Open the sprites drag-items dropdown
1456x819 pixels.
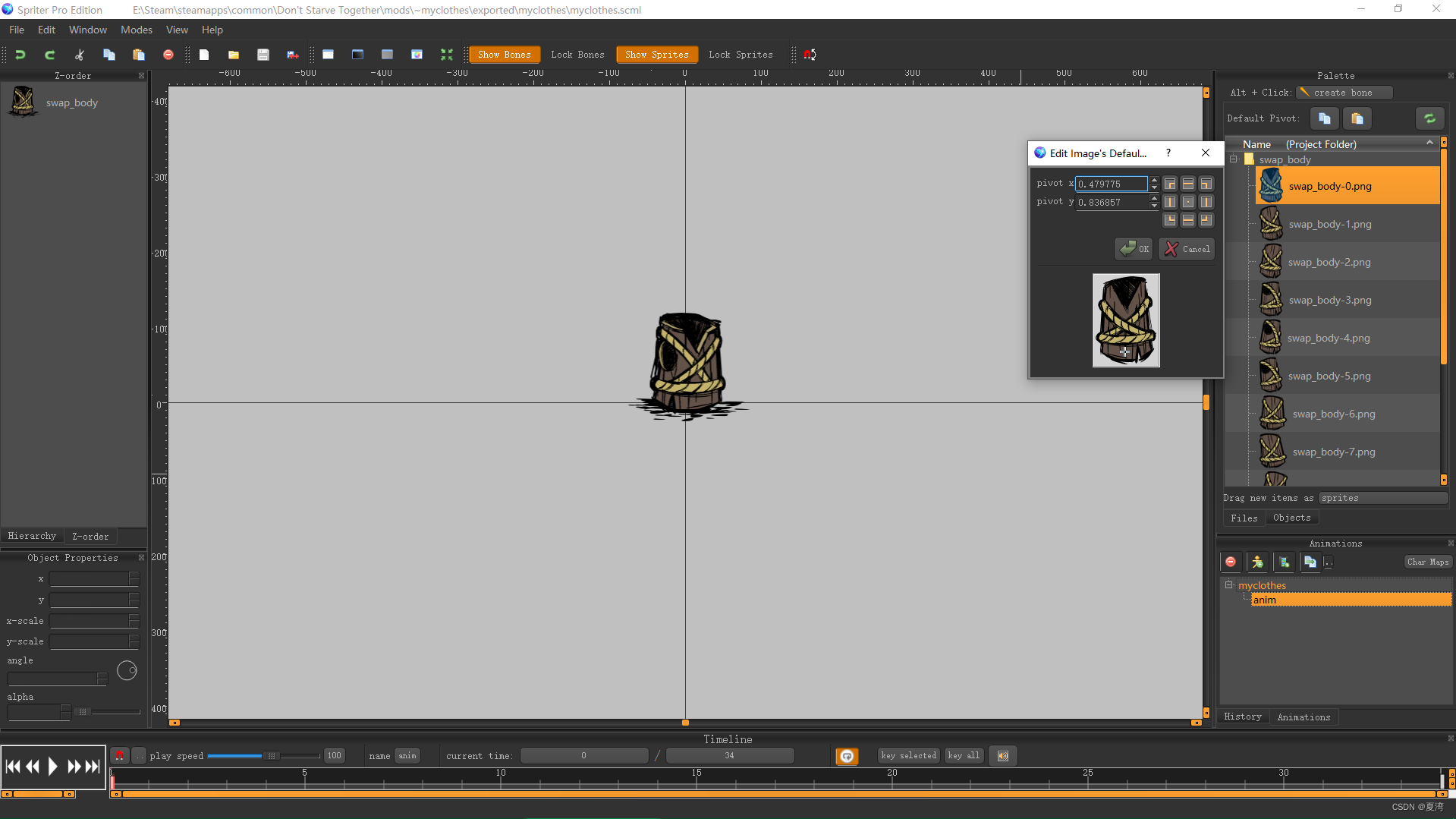click(1383, 498)
